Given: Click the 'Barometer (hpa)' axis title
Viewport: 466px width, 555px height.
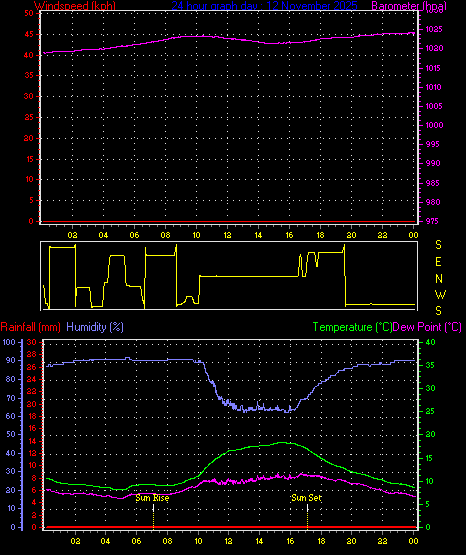Looking at the screenshot, I should point(409,5).
